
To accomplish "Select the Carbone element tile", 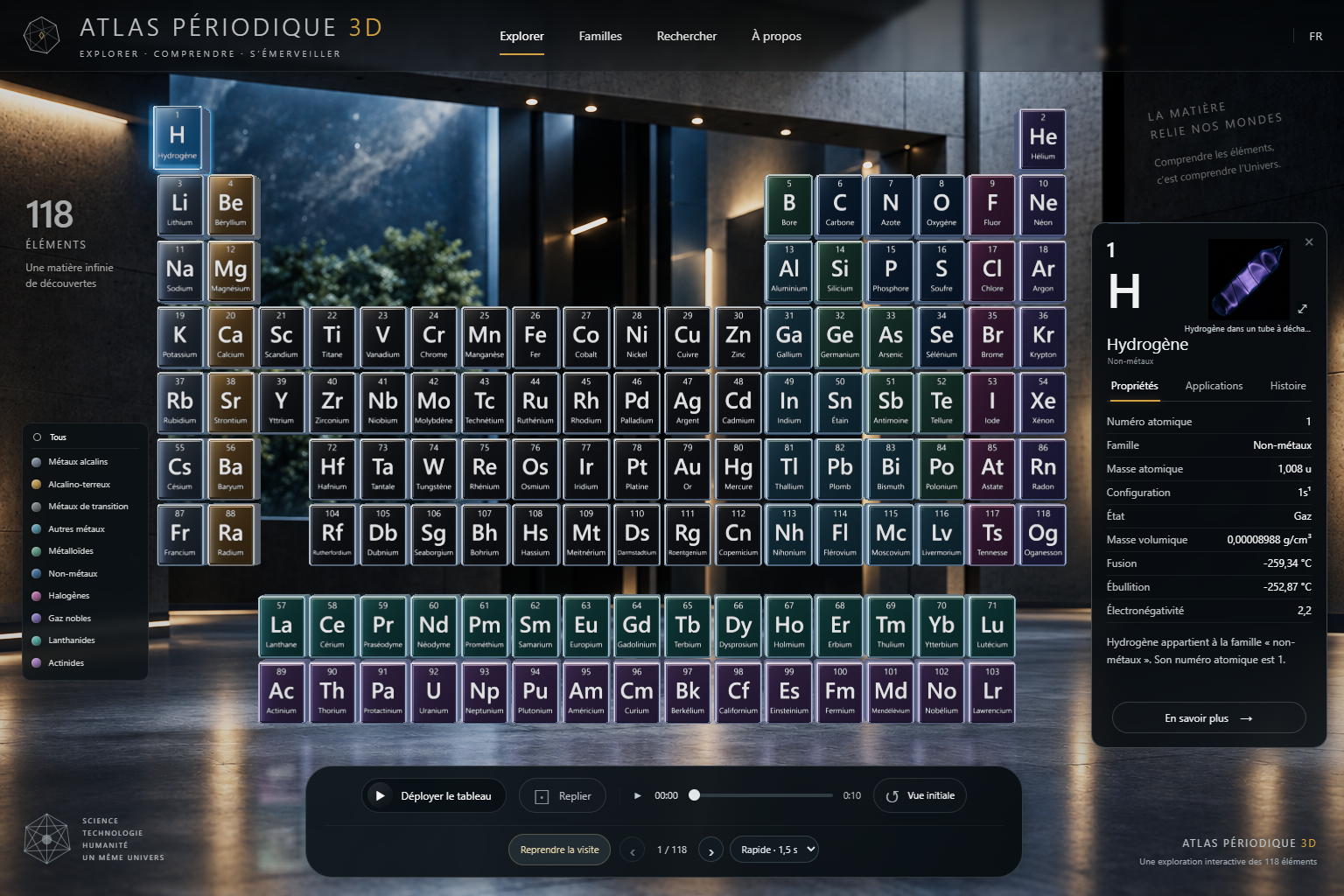I will coord(840,204).
